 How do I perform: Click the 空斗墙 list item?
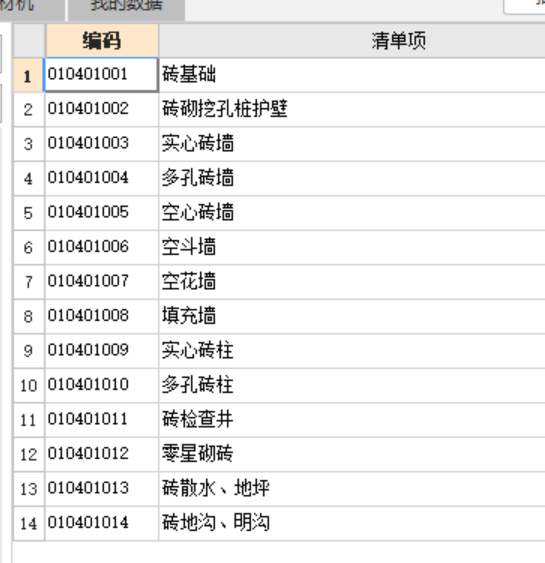click(352, 247)
